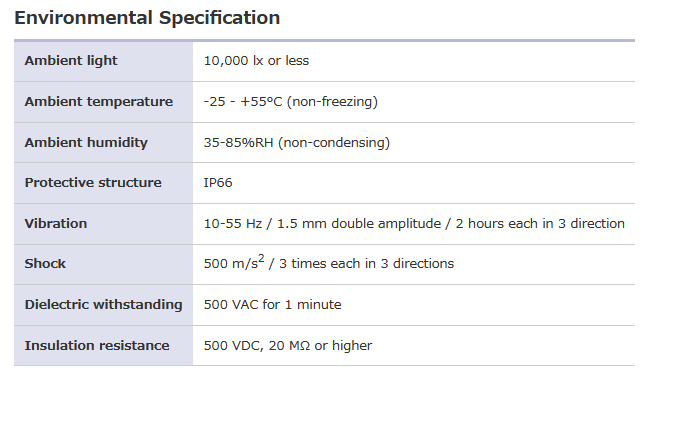The height and width of the screenshot is (424, 678).
Task: Select the Protective structure row label
Action: pos(93,183)
